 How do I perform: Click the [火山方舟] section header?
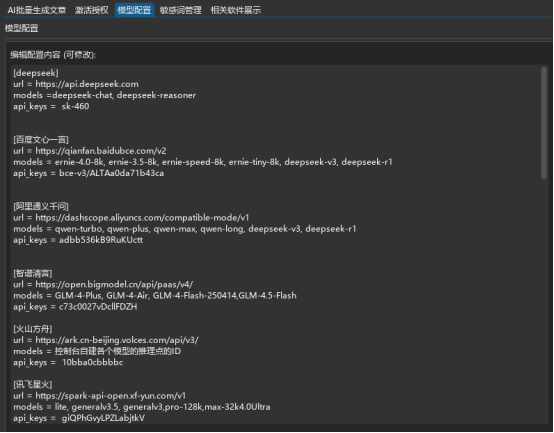click(x=33, y=329)
